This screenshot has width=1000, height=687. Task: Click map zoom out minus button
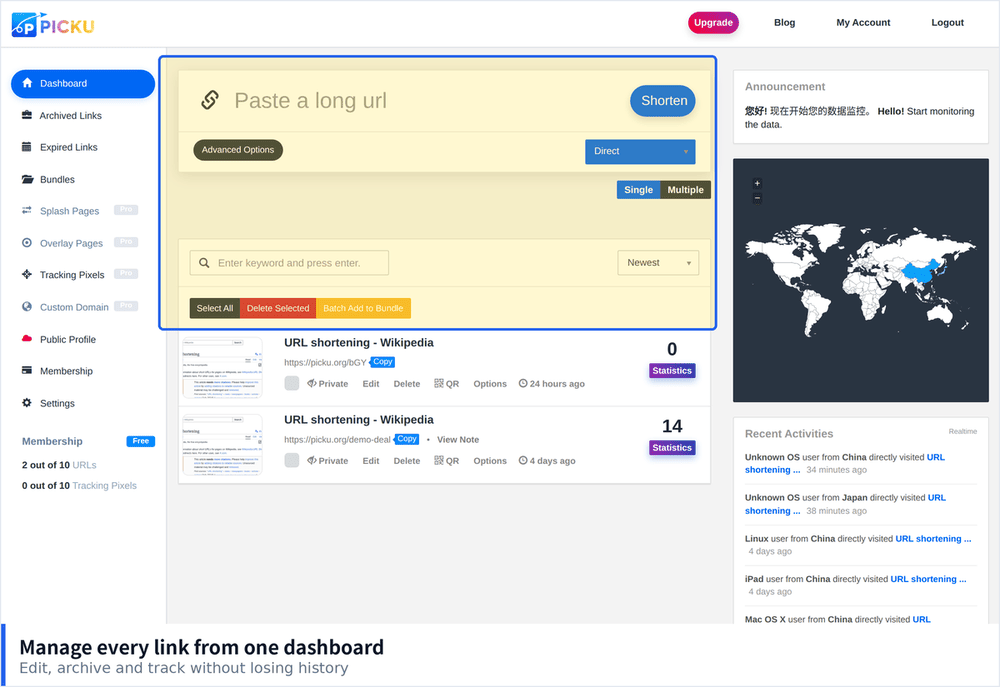757,198
